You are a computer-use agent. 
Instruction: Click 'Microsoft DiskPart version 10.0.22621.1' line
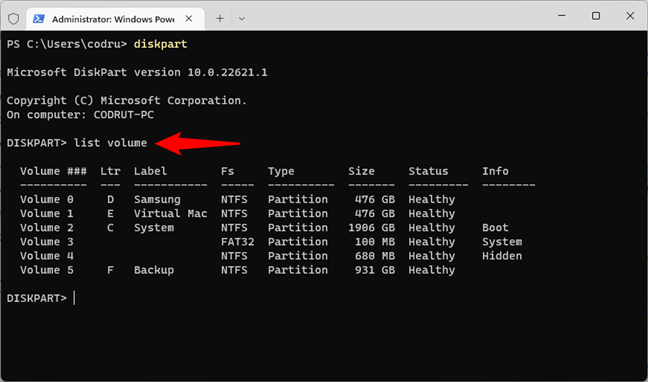[137, 72]
